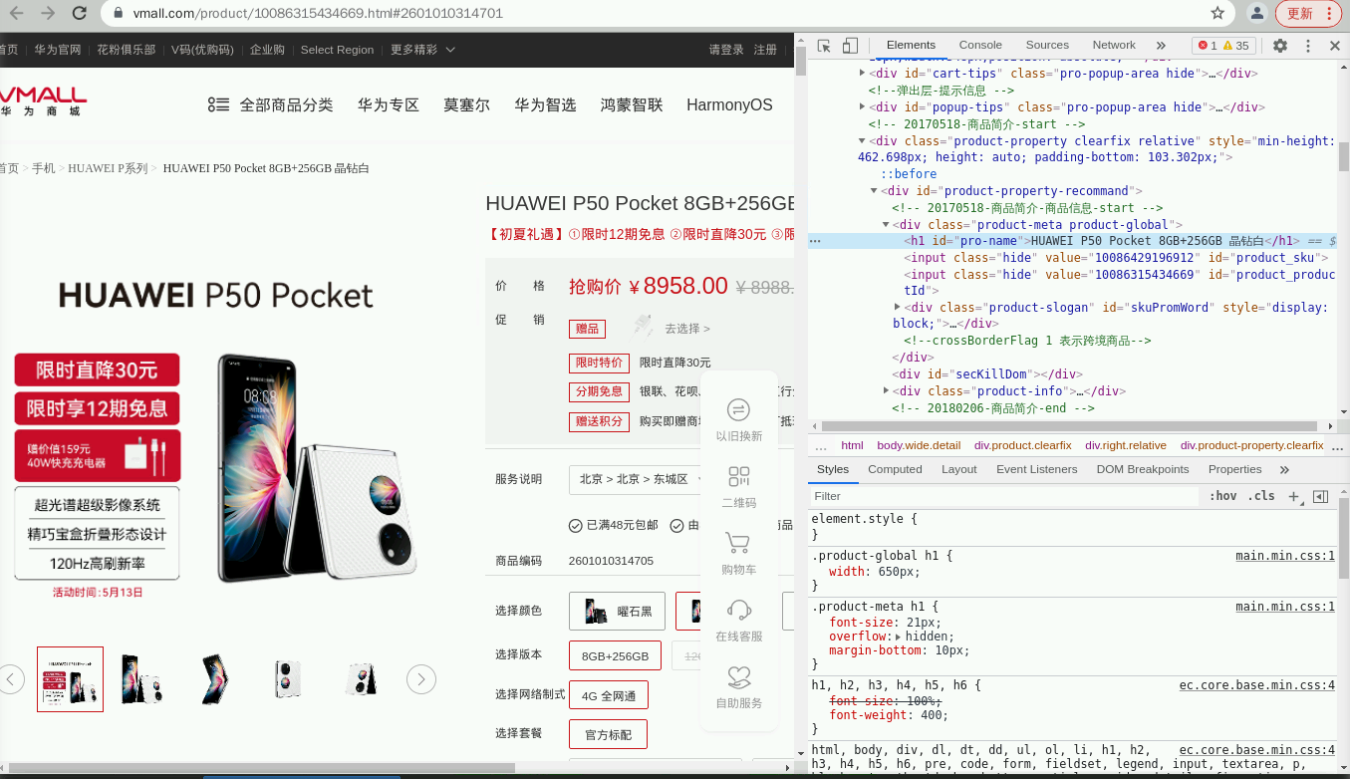This screenshot has height=779, width=1357.
Task: Focus the Styles Filter input field
Action: 1003,496
